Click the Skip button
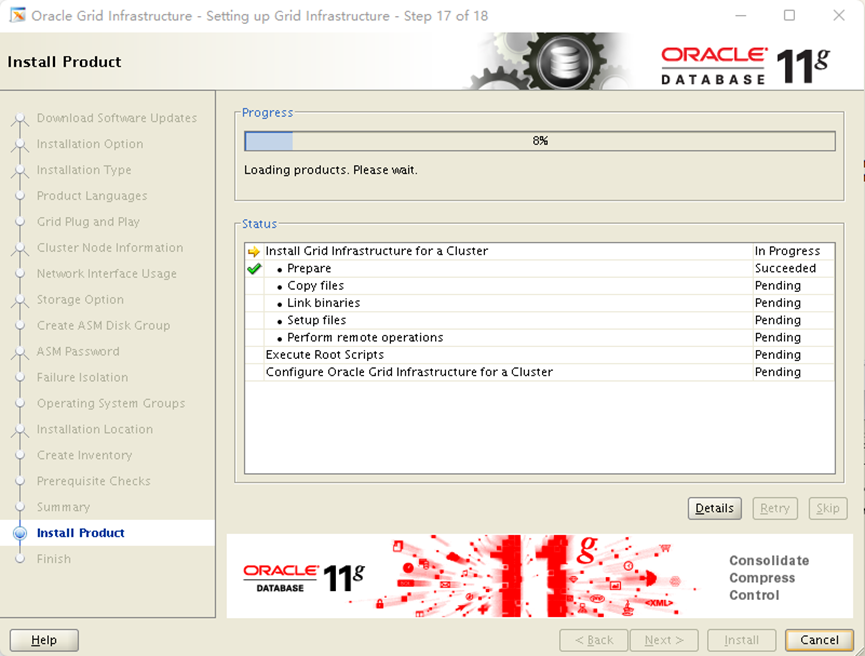Screen dimensions: 865x656 click(x=827, y=508)
